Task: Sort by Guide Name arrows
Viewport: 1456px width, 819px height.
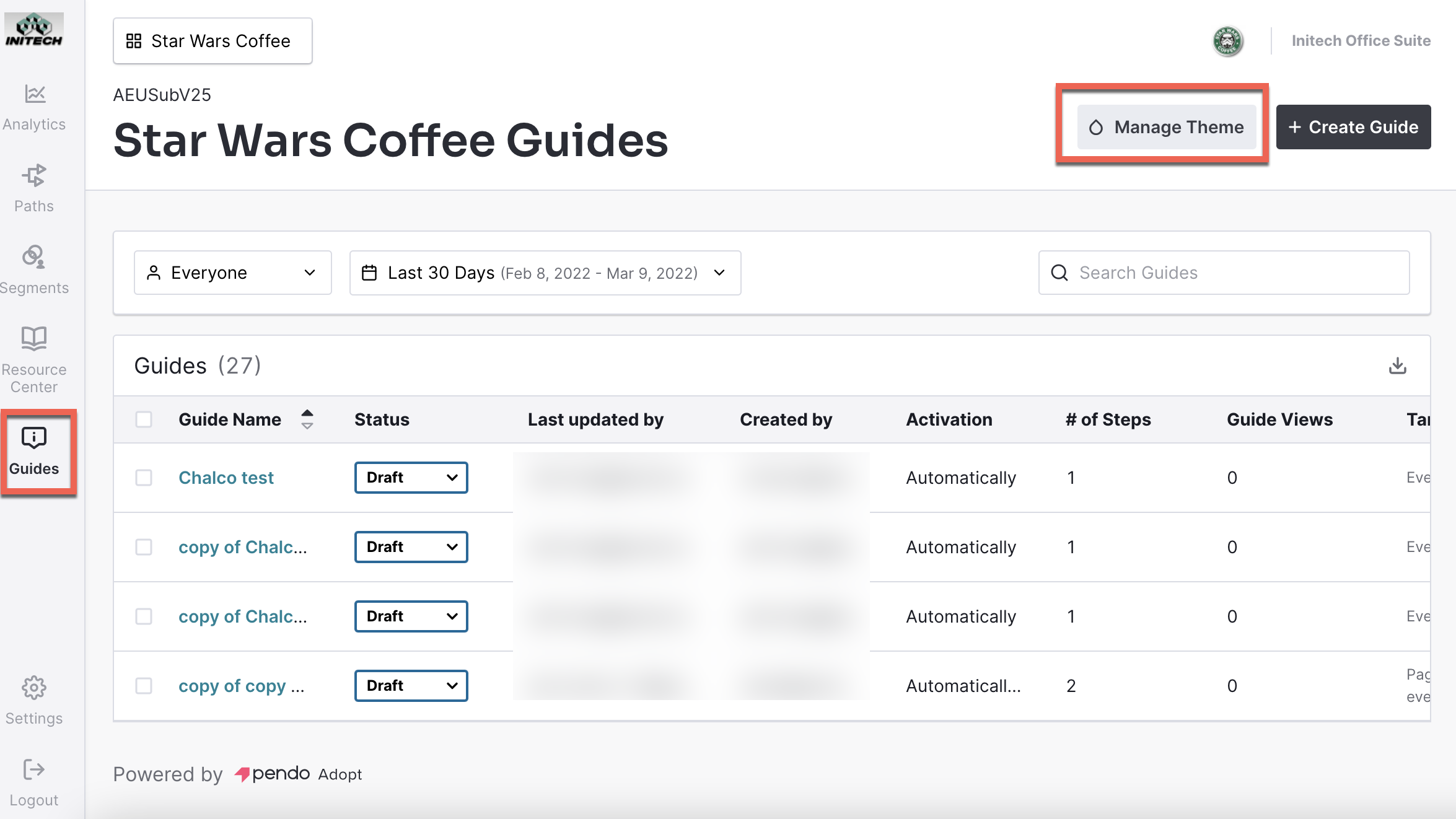Action: (307, 419)
